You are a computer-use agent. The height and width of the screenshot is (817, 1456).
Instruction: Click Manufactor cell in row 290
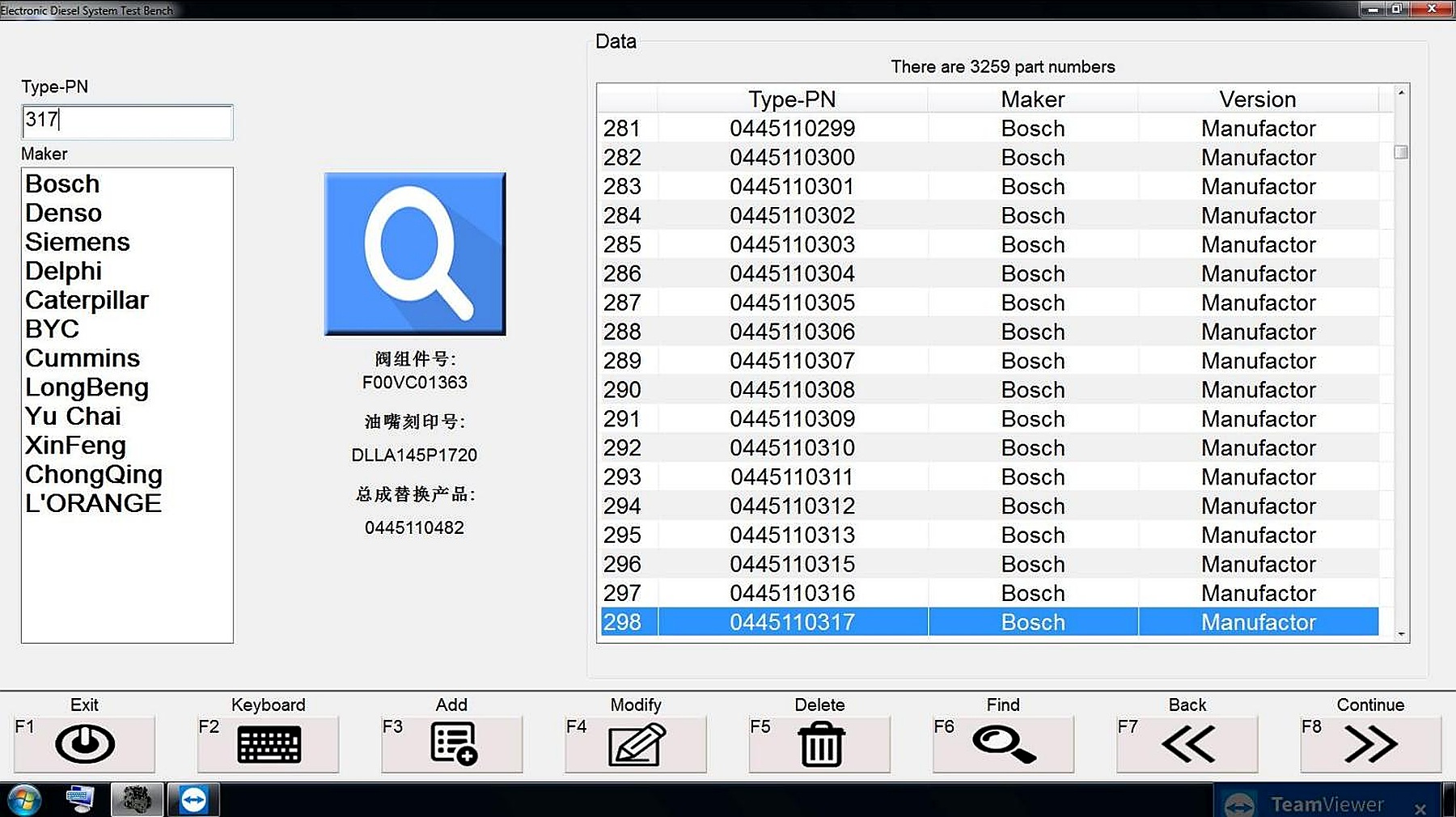[1258, 390]
